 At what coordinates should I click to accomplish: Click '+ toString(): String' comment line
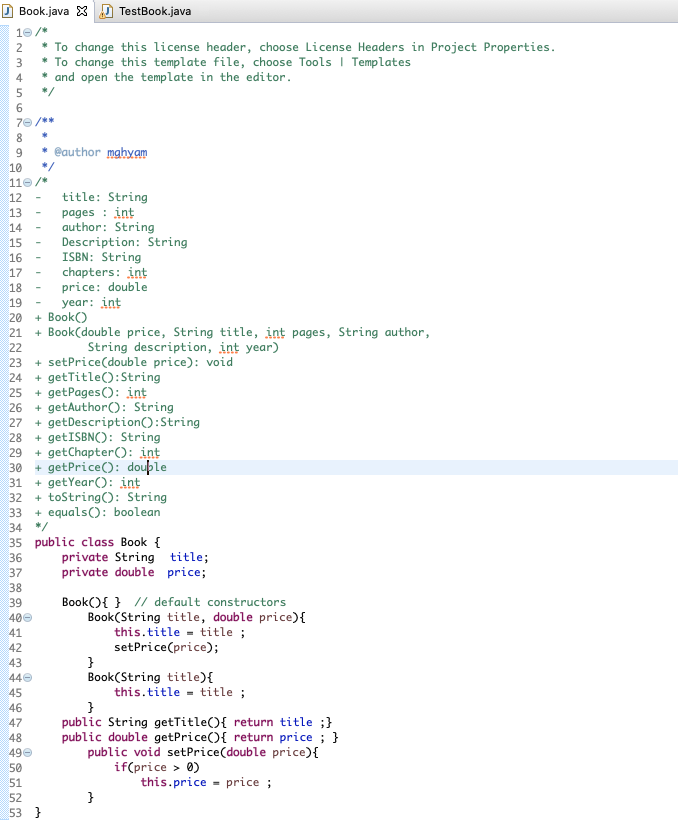tap(101, 497)
